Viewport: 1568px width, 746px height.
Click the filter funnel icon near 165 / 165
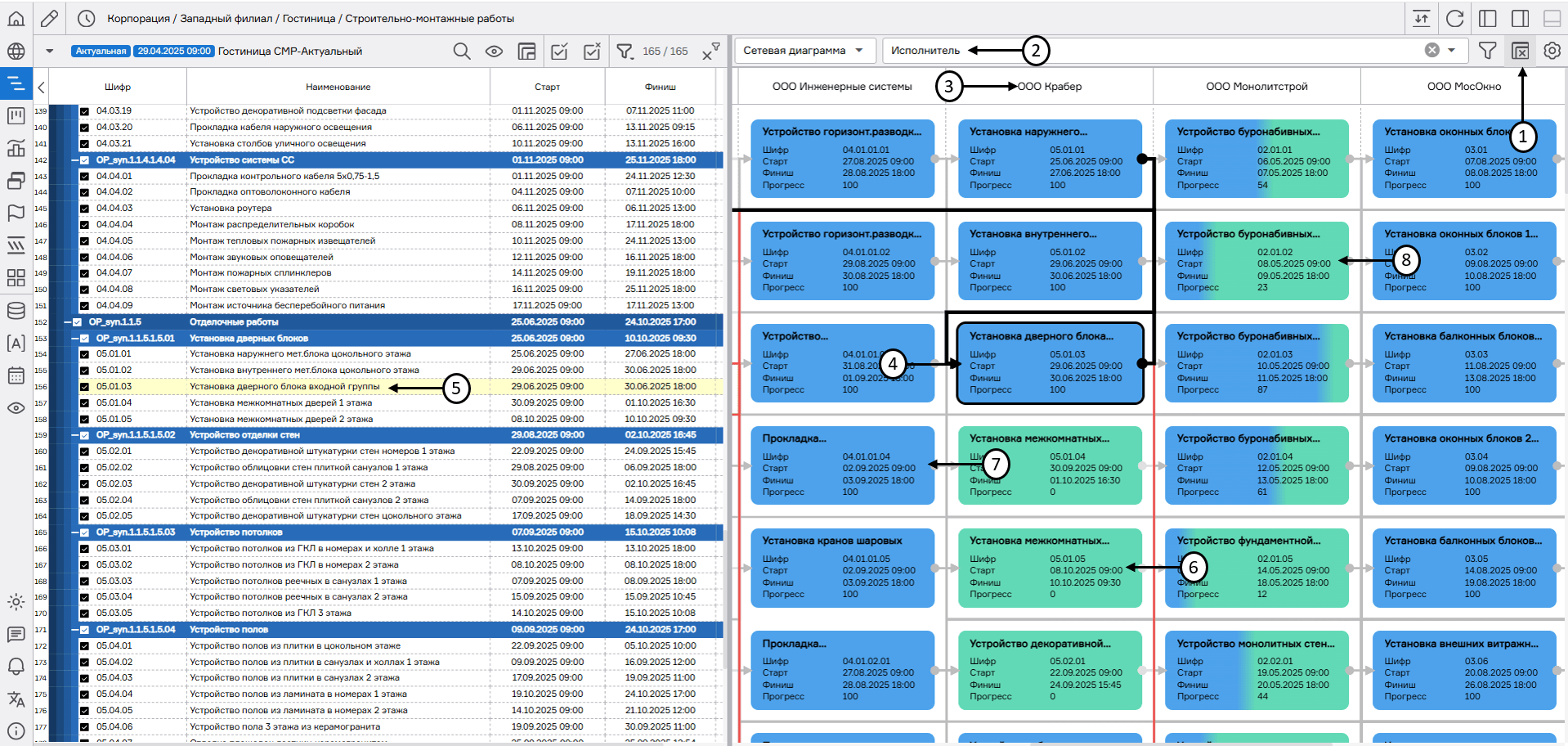pyautogui.click(x=625, y=52)
